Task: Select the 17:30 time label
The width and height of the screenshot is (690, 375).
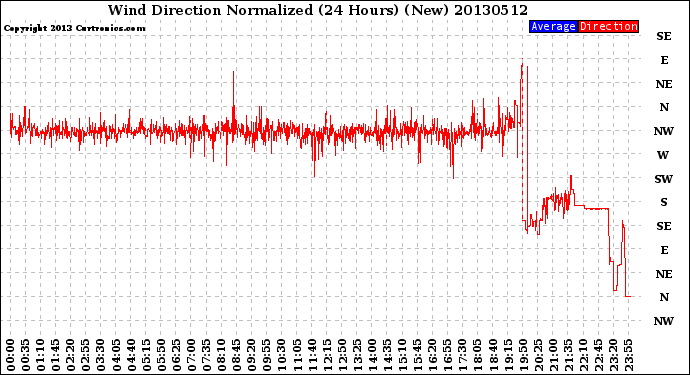Action: click(462, 355)
